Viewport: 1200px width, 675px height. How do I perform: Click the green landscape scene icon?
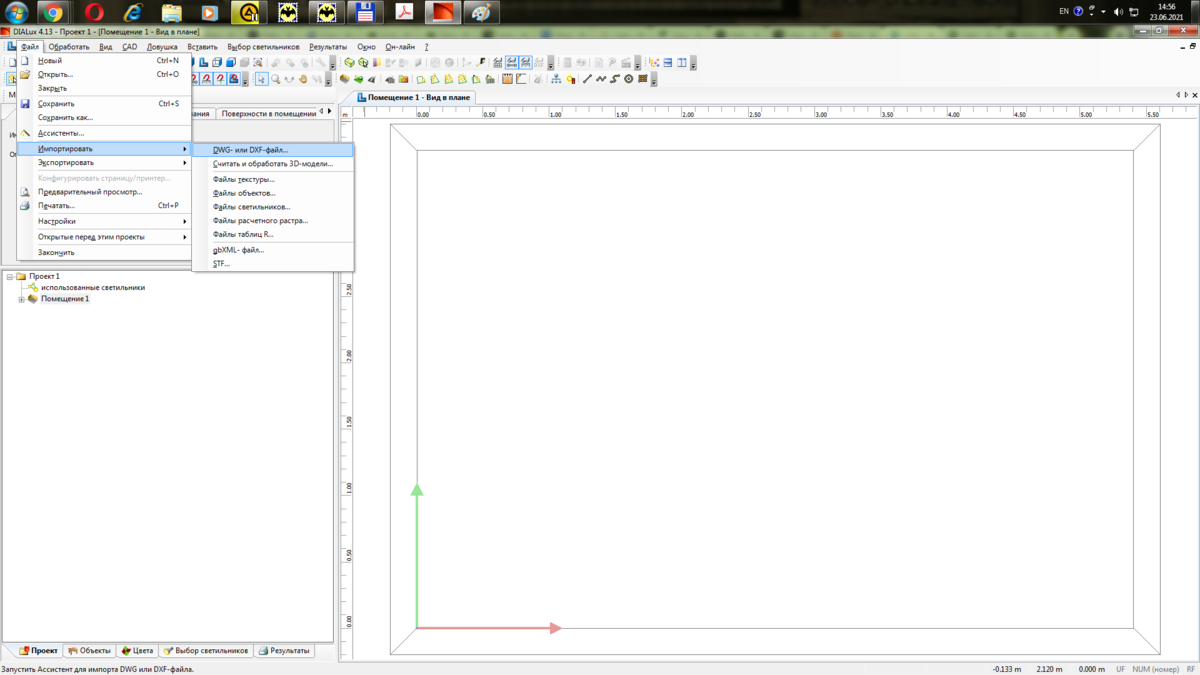click(359, 79)
